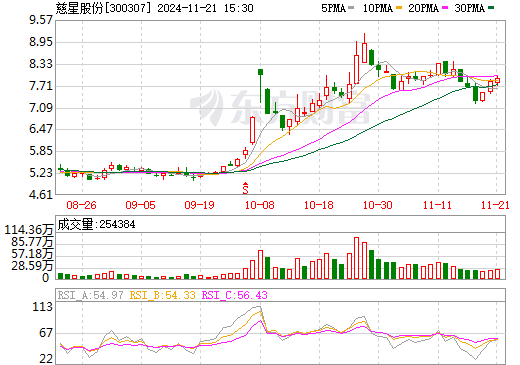The height and width of the screenshot is (365, 520).
Task: Click the RSI_B:54.33 indicator label
Action: pos(162,295)
